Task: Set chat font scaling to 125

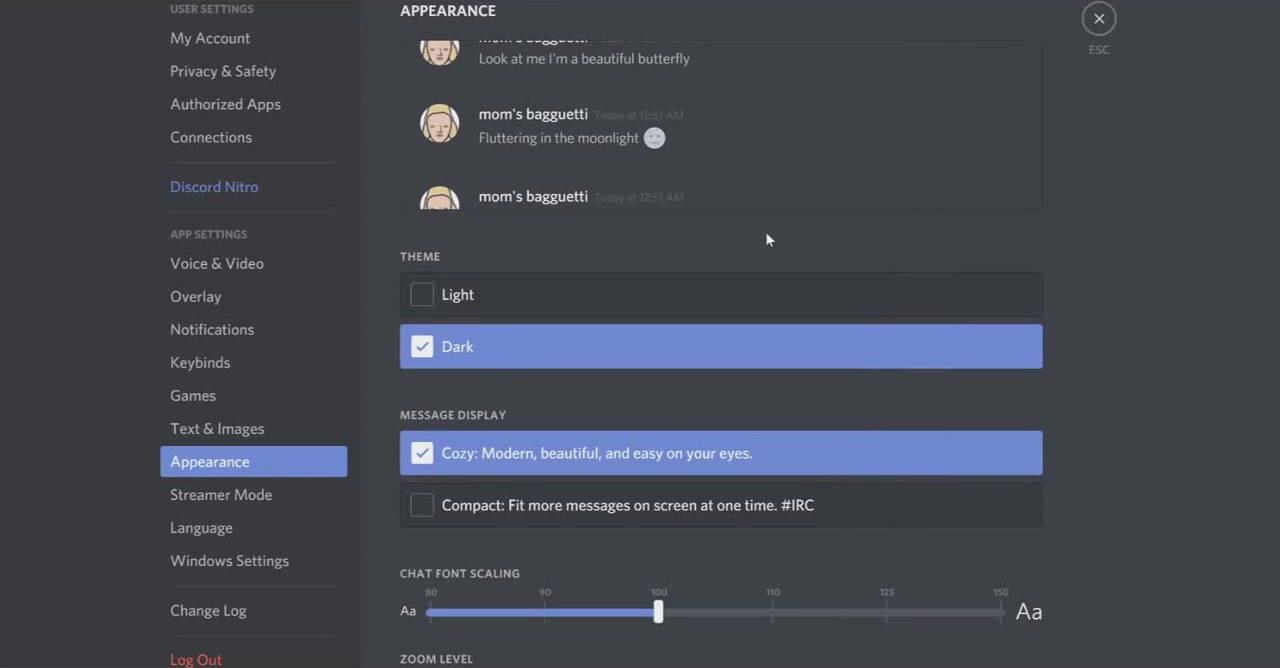Action: pos(886,612)
